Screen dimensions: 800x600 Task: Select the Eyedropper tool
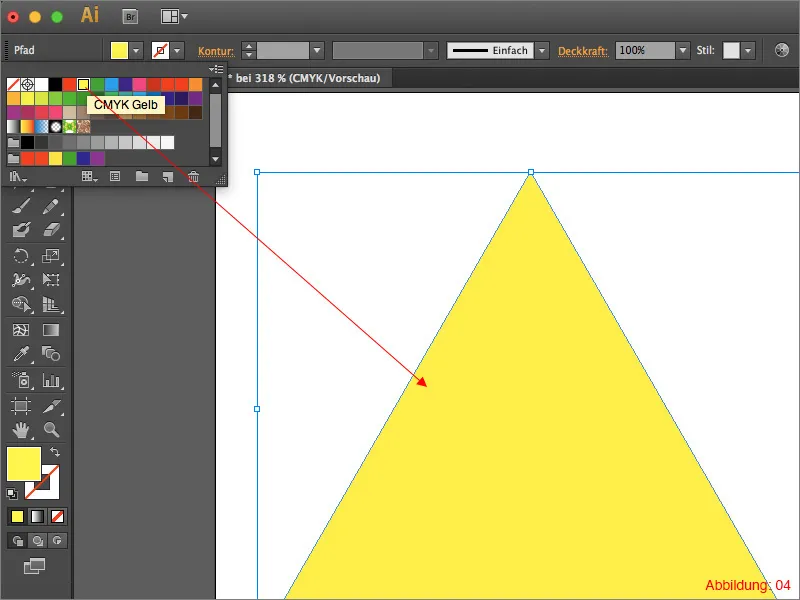click(x=21, y=354)
